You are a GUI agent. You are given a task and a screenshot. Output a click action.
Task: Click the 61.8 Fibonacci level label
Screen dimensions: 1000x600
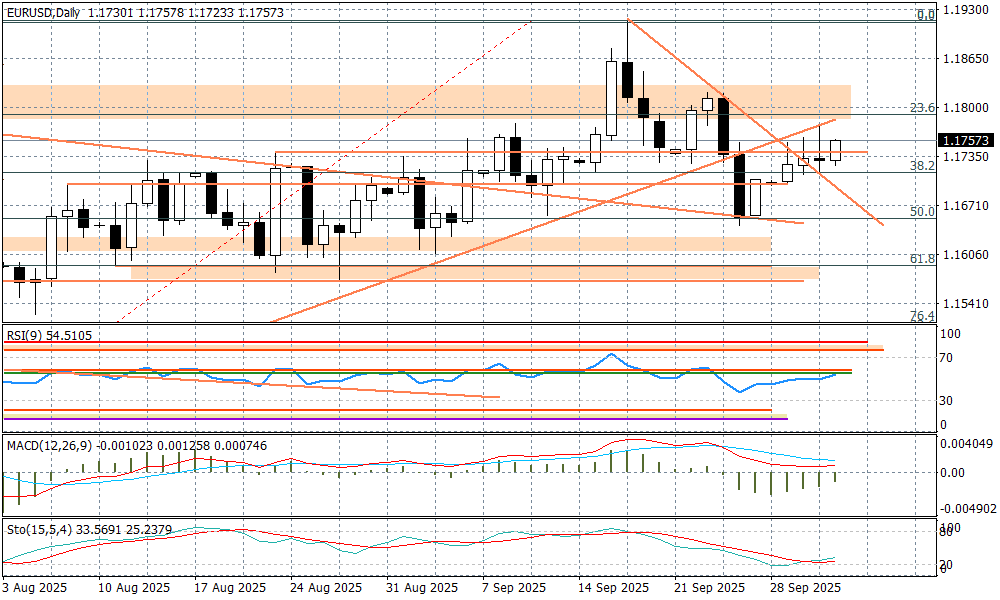[923, 259]
